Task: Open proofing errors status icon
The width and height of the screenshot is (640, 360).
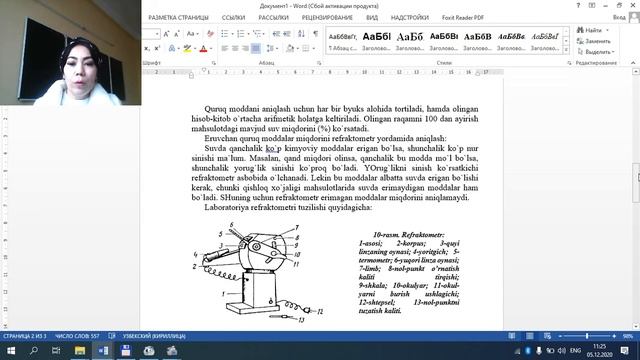Action: tap(112, 336)
